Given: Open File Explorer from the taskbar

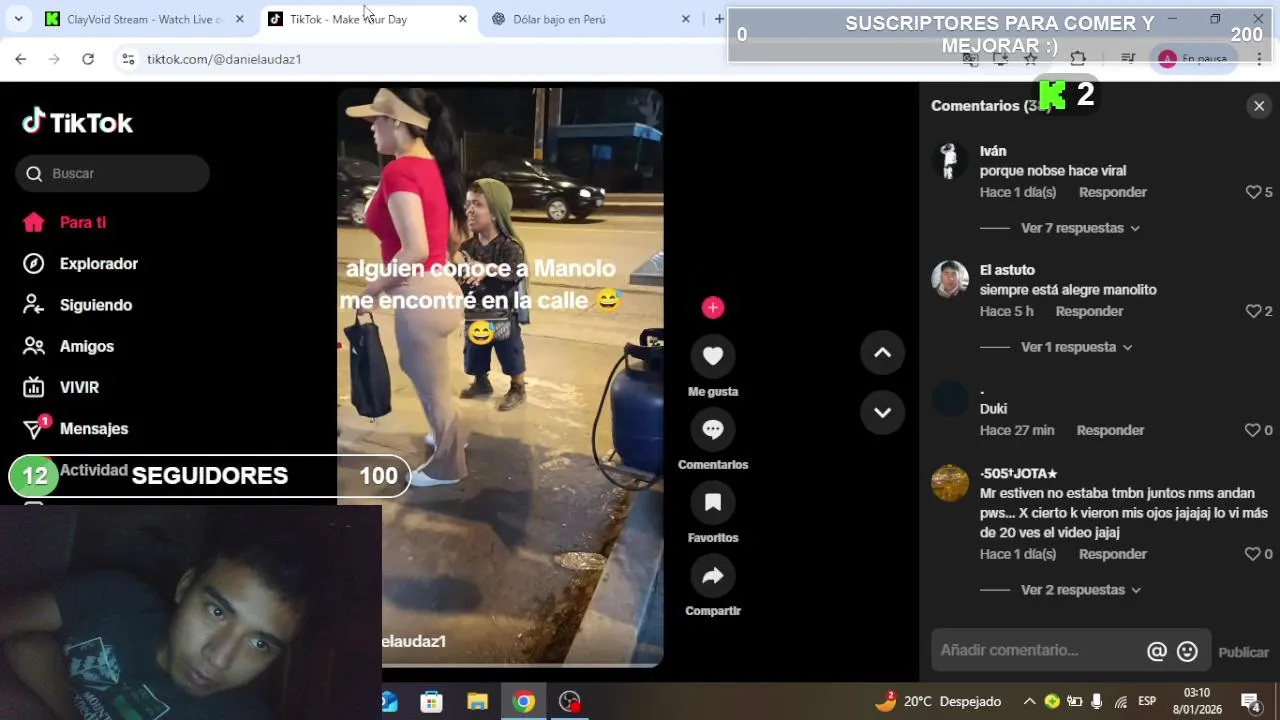Looking at the screenshot, I should [x=477, y=701].
